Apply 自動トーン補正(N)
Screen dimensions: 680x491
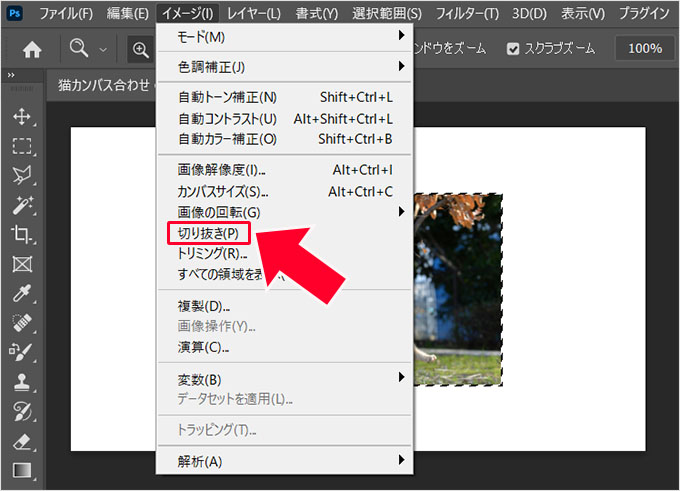tap(284, 97)
